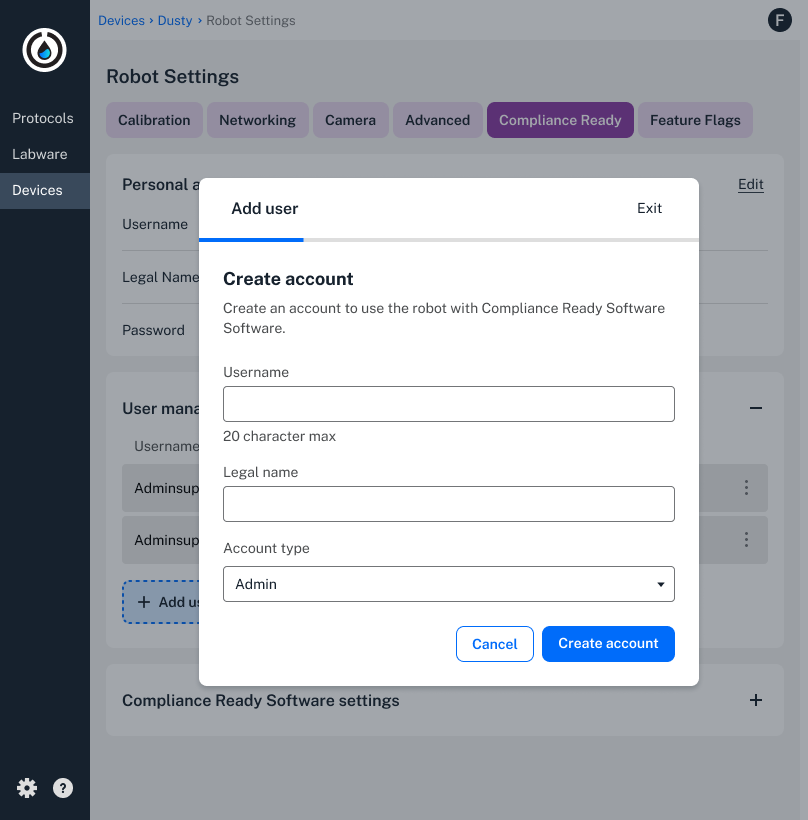Open kebab menu for first Adminsup row
The width and height of the screenshot is (808, 820).
tap(746, 487)
